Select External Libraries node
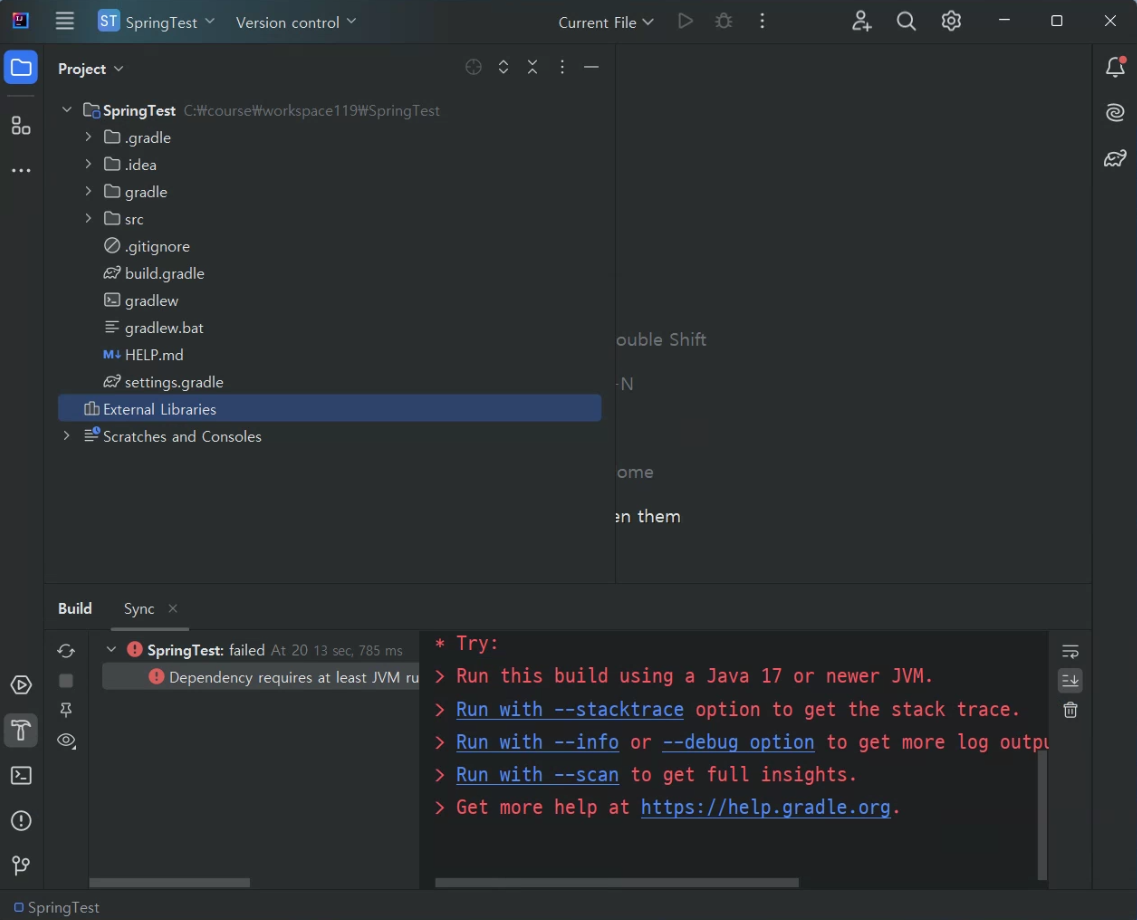The image size is (1137, 920). coord(329,409)
